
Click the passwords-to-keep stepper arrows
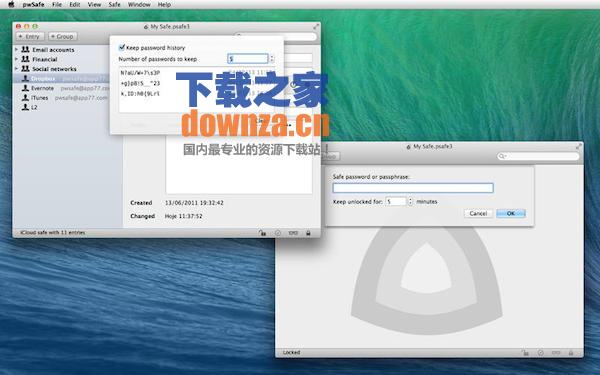coord(272,59)
